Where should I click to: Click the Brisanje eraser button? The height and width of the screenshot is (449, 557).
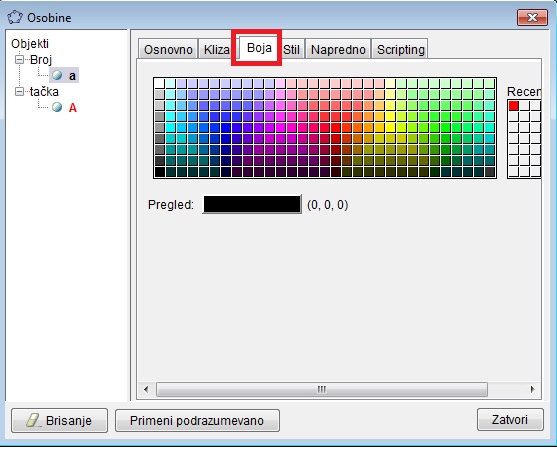tap(59, 420)
